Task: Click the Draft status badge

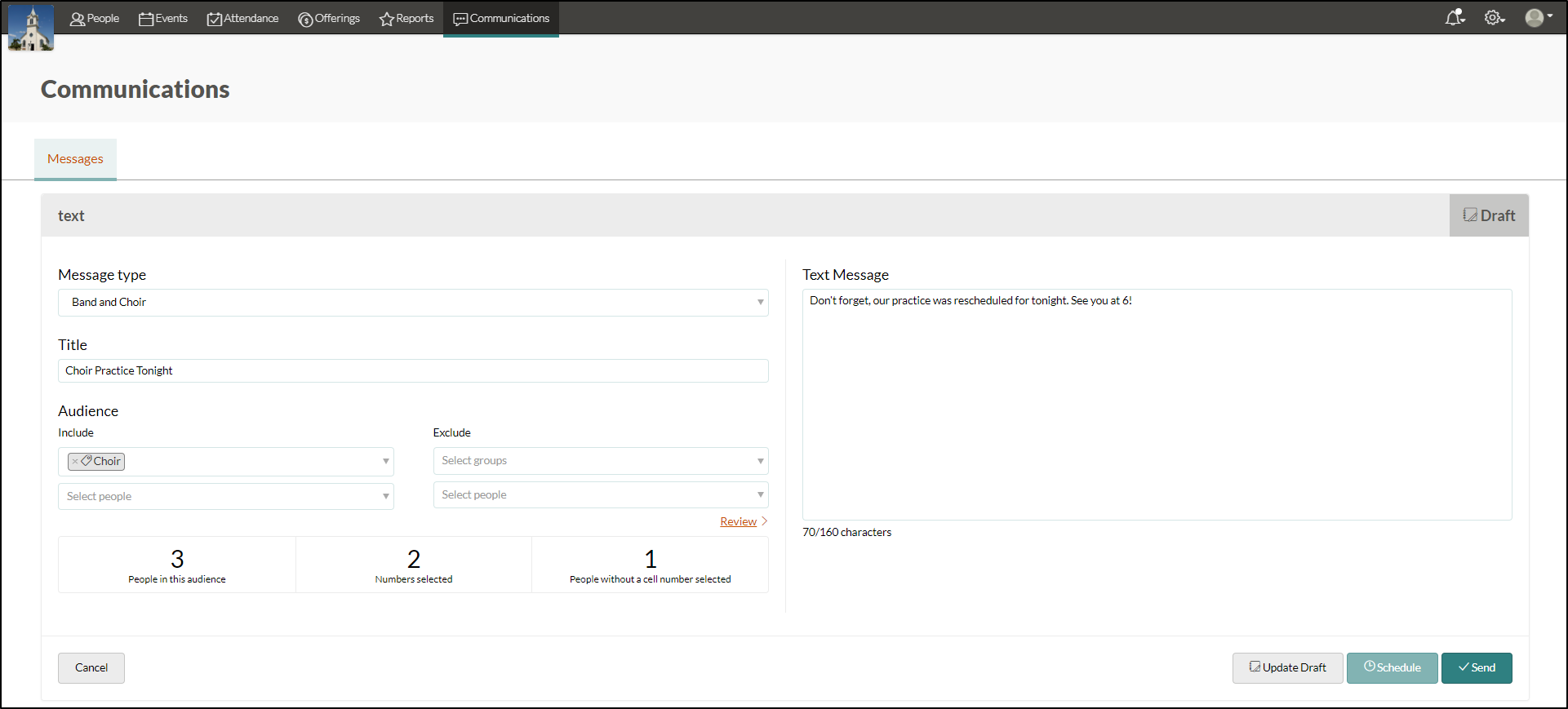Action: [x=1489, y=215]
